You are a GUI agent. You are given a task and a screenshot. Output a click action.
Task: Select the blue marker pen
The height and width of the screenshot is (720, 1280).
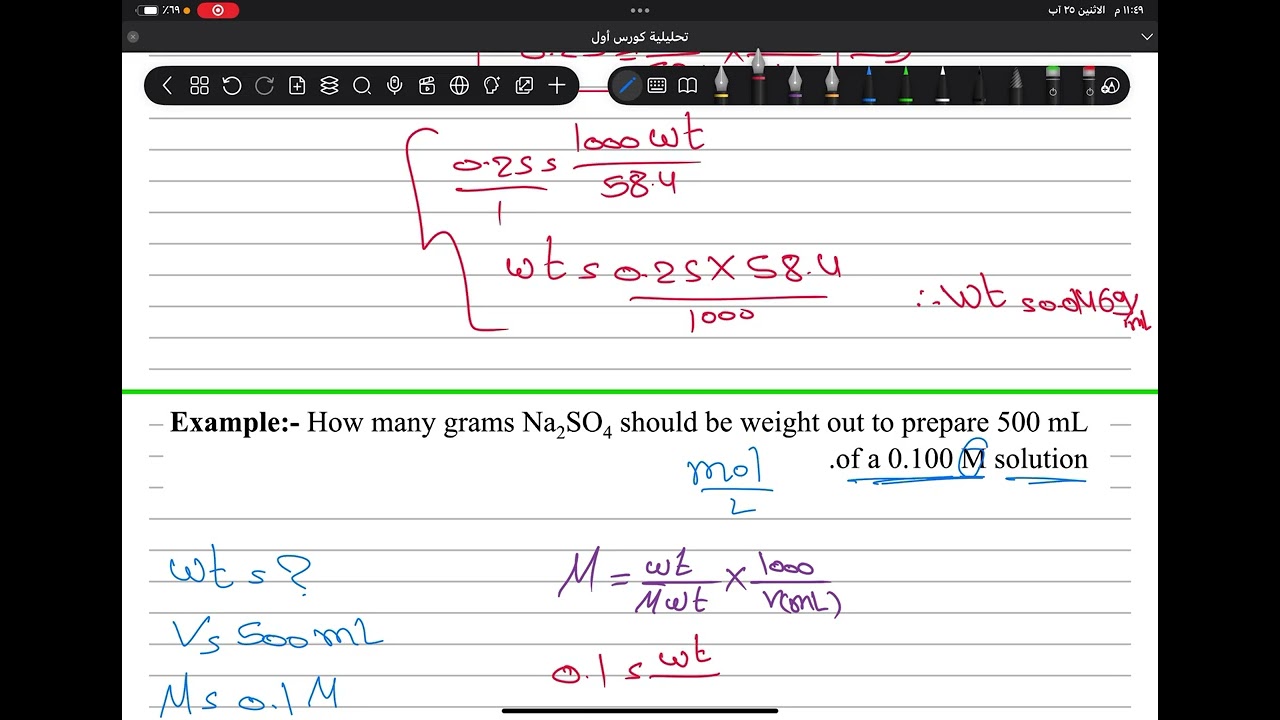coord(869,84)
